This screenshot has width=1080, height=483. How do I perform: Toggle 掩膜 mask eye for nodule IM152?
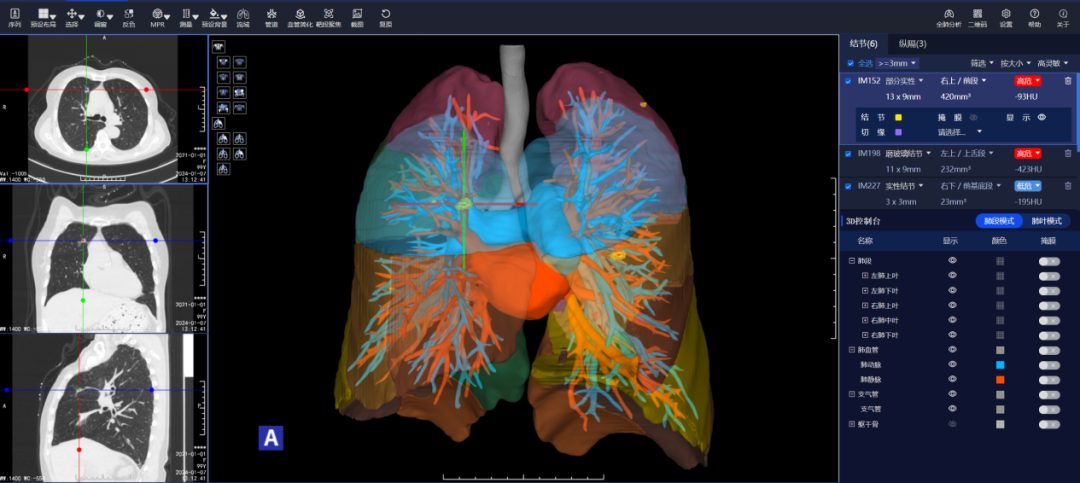tap(973, 117)
